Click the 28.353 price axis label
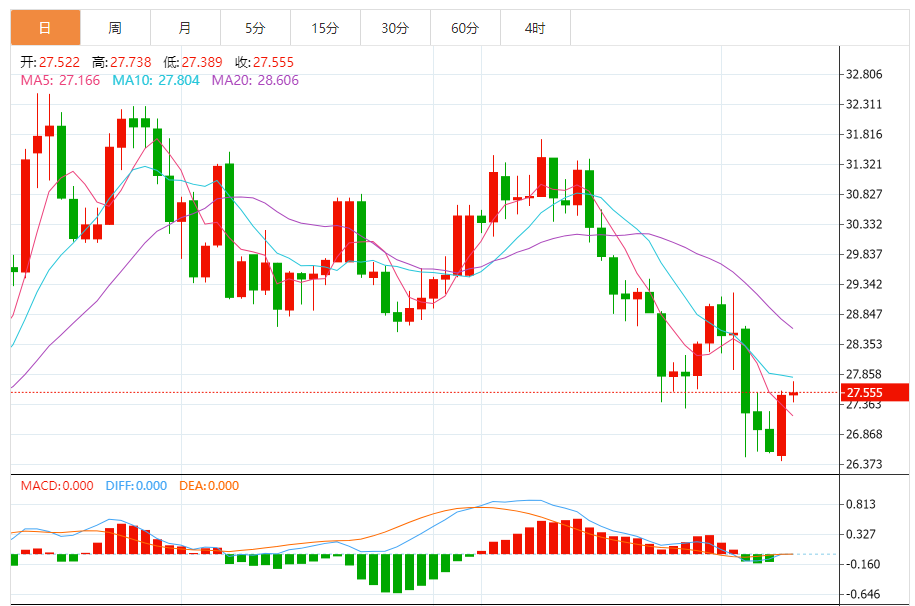Viewport: 915px width, 606px height. click(x=864, y=344)
